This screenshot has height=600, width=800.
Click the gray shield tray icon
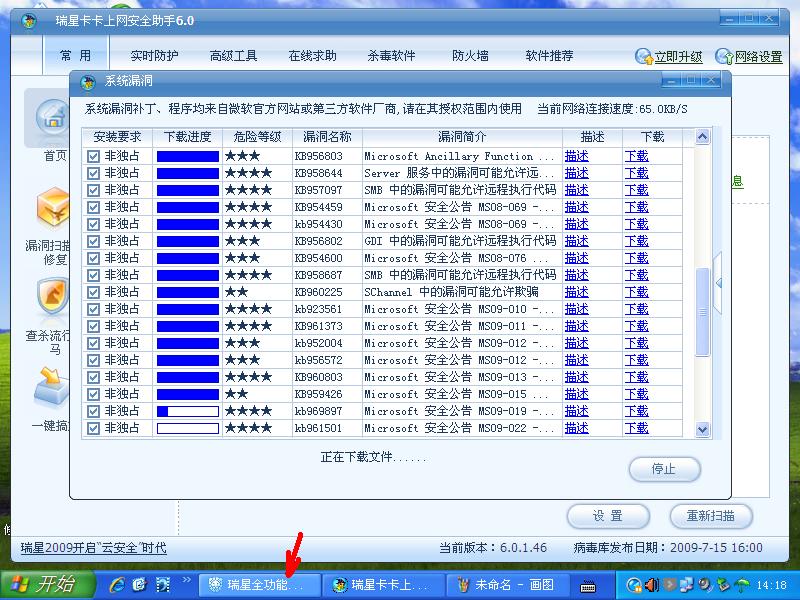click(670, 585)
